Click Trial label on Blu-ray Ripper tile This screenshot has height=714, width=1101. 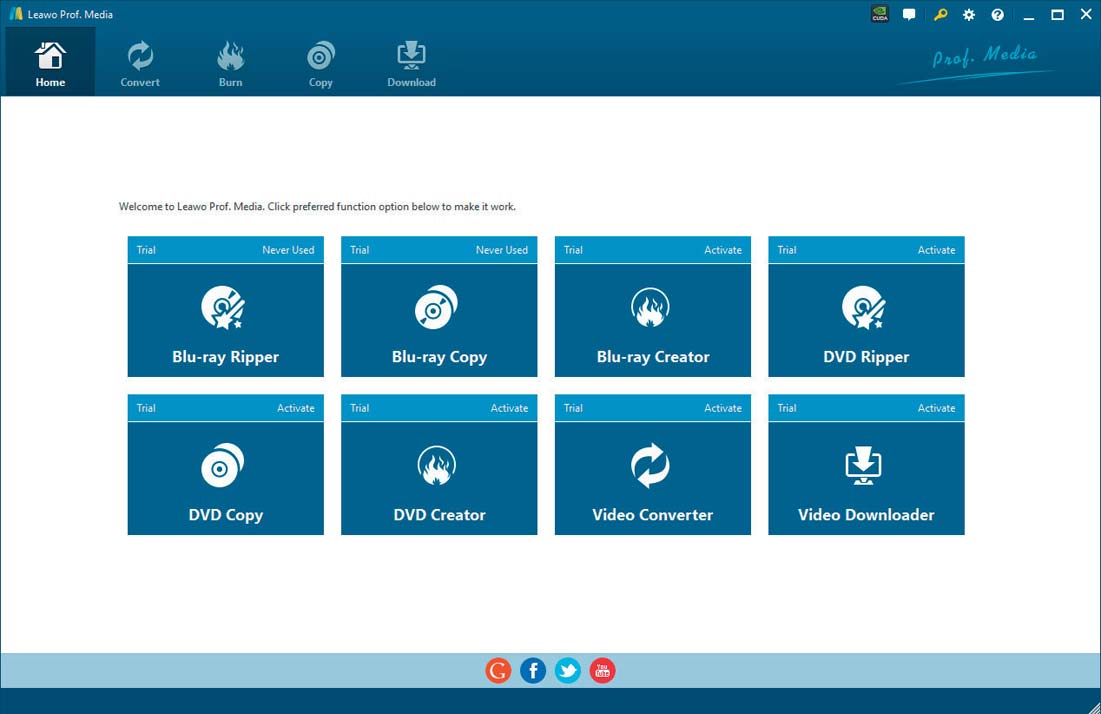click(x=146, y=250)
